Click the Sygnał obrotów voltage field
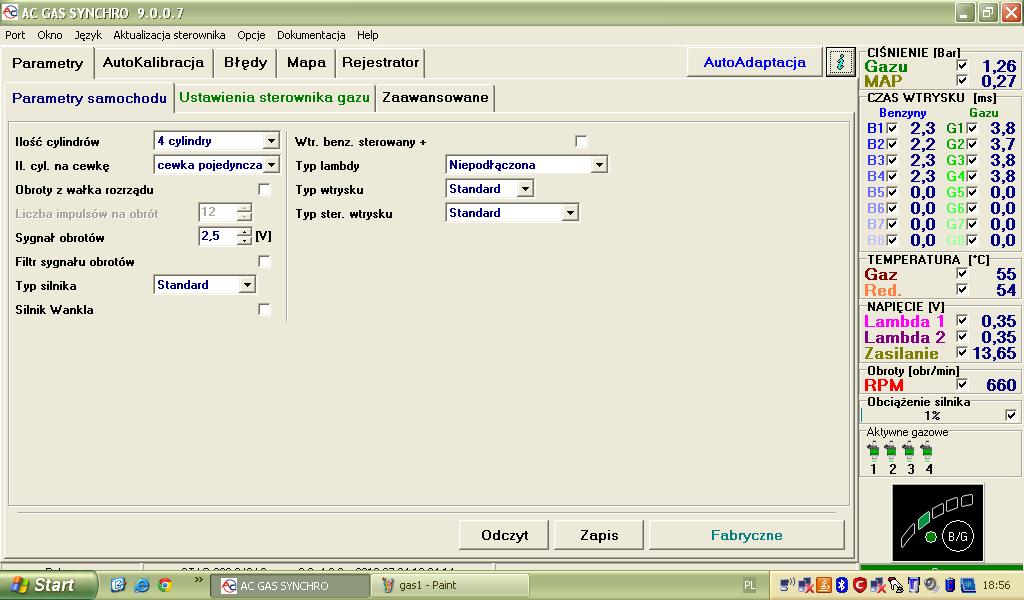Viewport: 1024px width, 600px height. point(217,237)
